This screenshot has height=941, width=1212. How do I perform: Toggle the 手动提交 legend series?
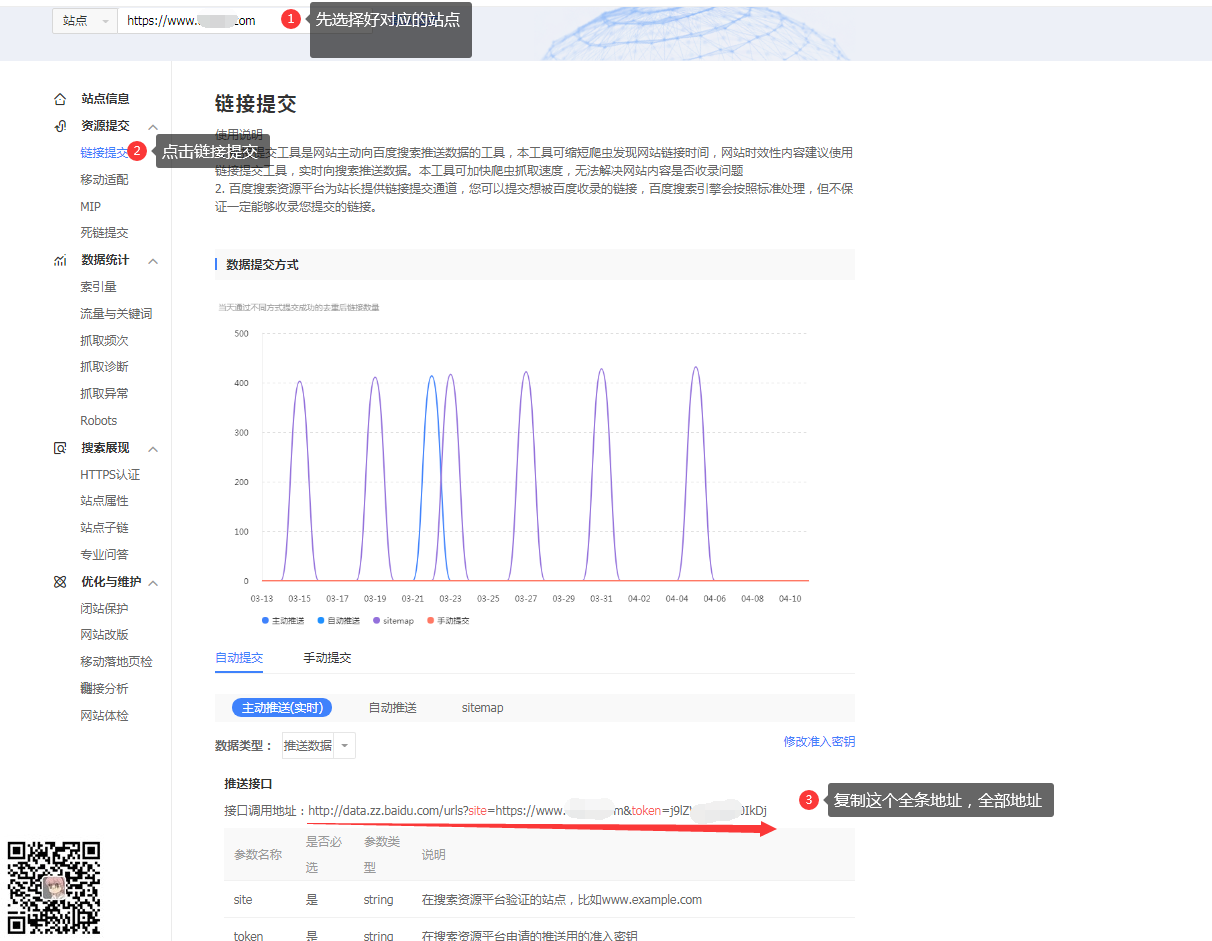452,620
